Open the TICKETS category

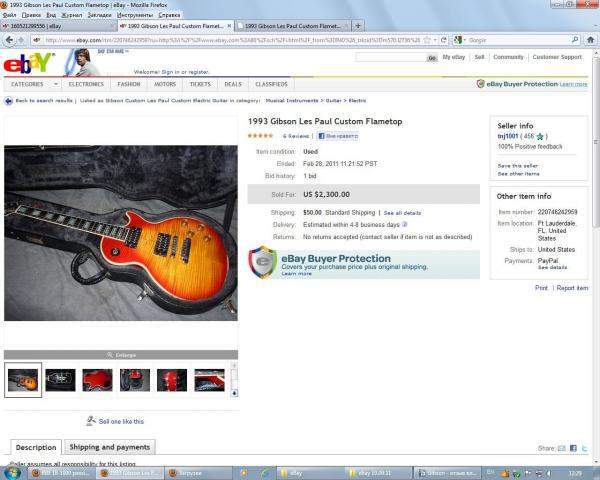pyautogui.click(x=200, y=84)
